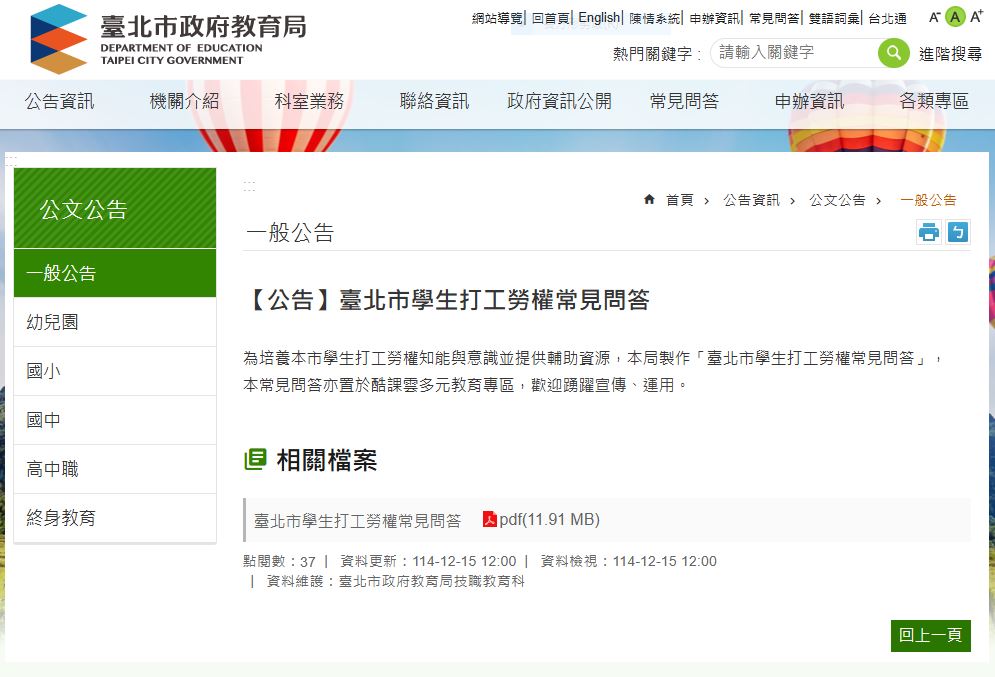
Task: Click the share/back icon beside the printer icon
Action: pyautogui.click(x=958, y=232)
